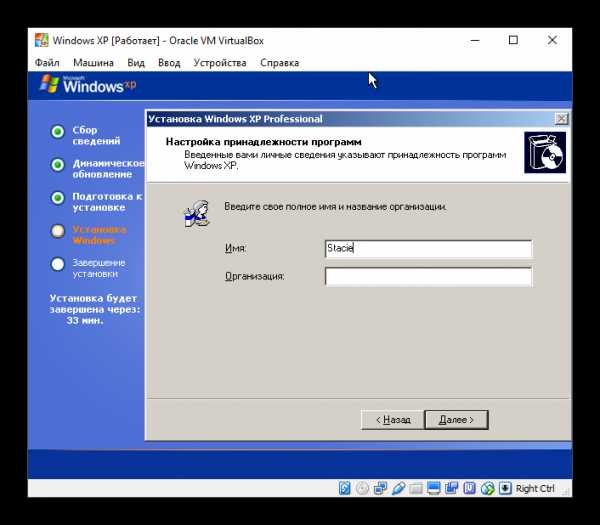The height and width of the screenshot is (525, 600).
Task: Select the 'Завершение установки' step indicator
Action: (x=58, y=265)
